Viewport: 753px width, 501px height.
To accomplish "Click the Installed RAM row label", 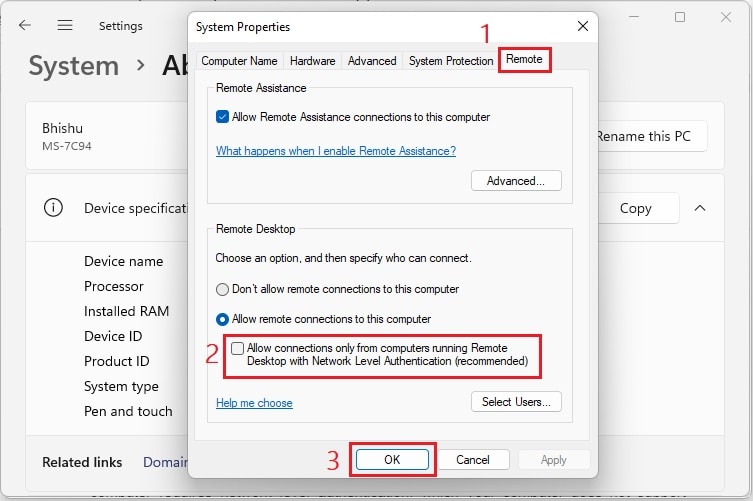I will [x=126, y=311].
